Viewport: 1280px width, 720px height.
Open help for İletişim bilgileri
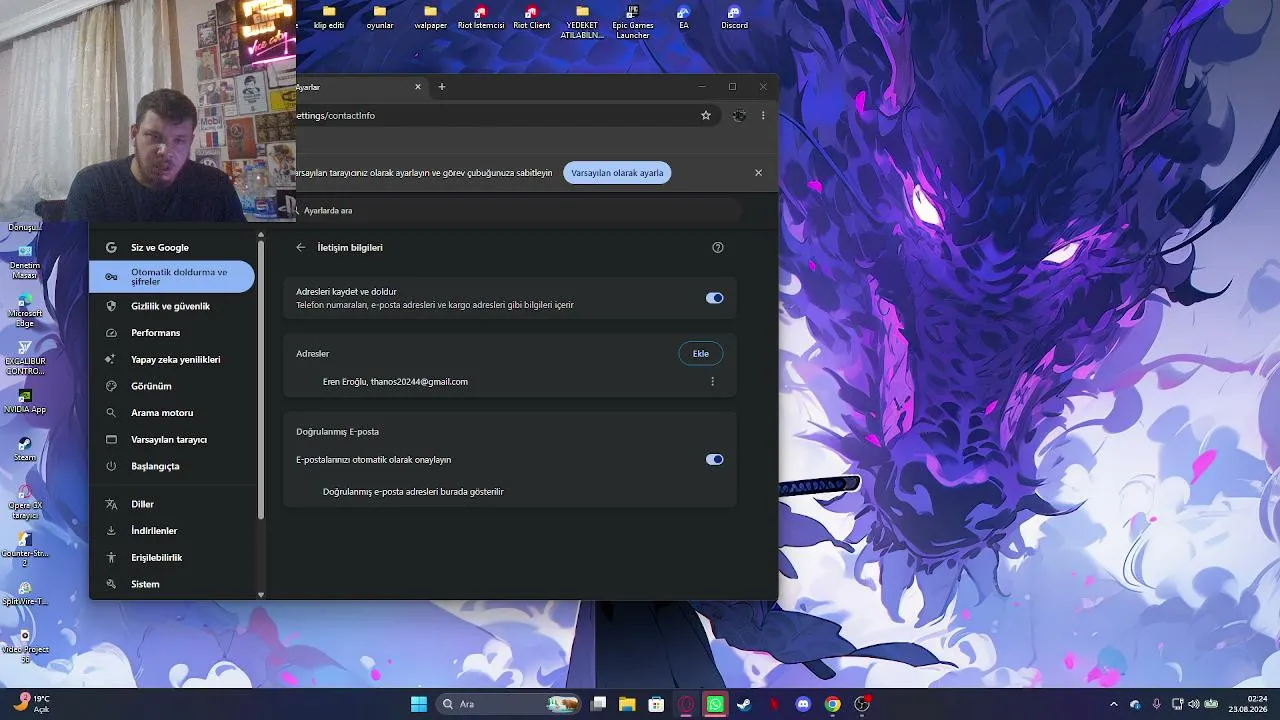coord(717,247)
